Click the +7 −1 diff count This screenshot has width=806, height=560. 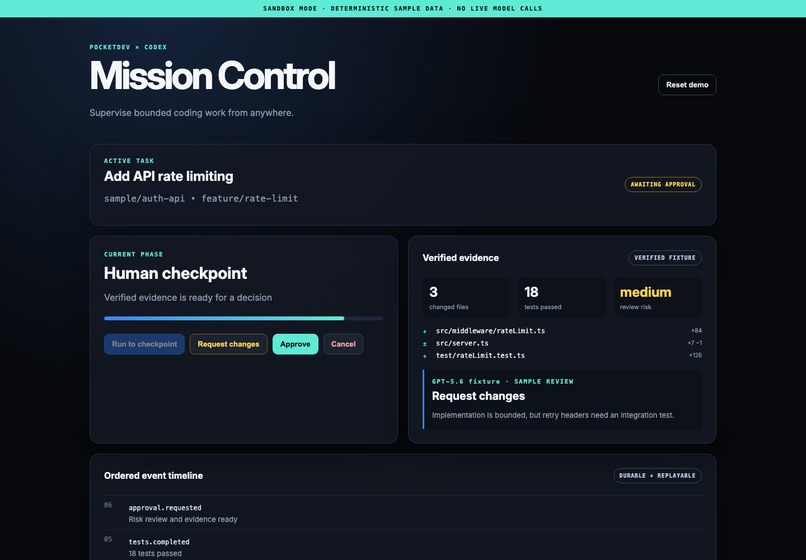pyautogui.click(x=694, y=343)
